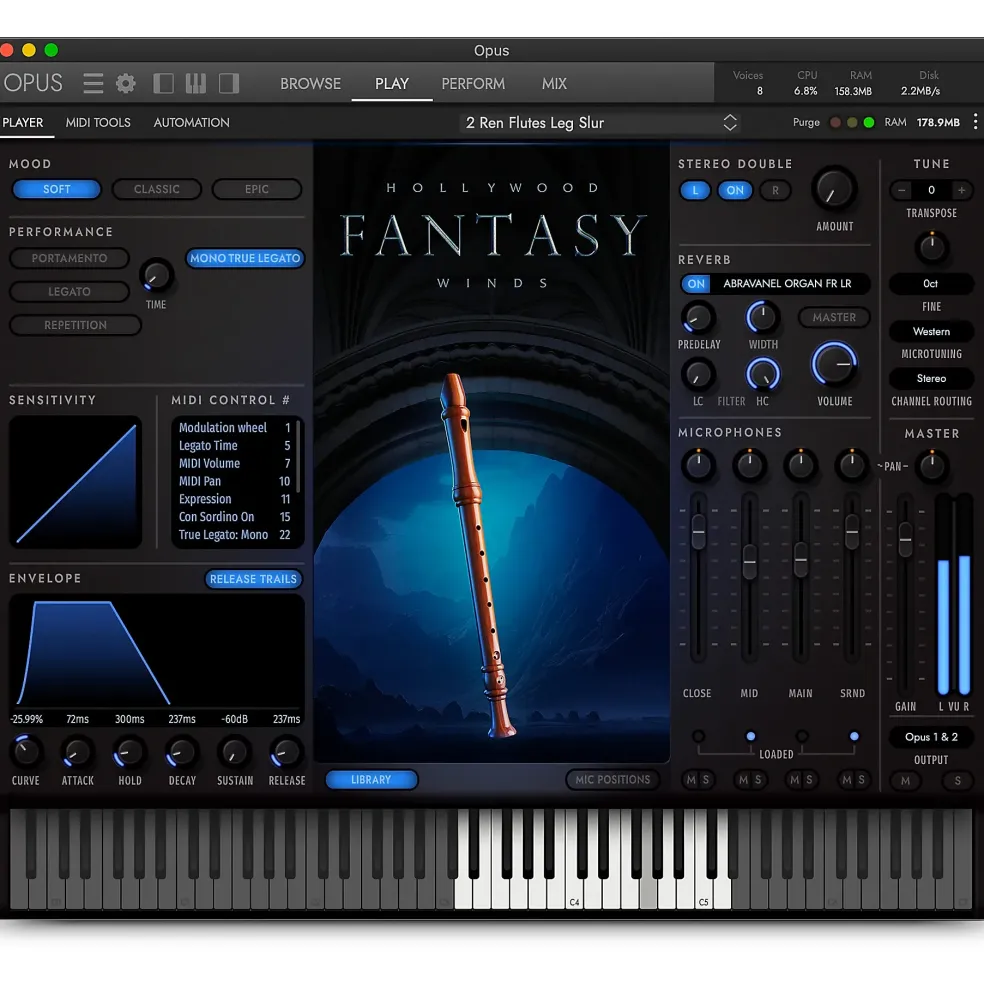The width and height of the screenshot is (984, 985).
Task: Select the Soft mood
Action: [57, 189]
